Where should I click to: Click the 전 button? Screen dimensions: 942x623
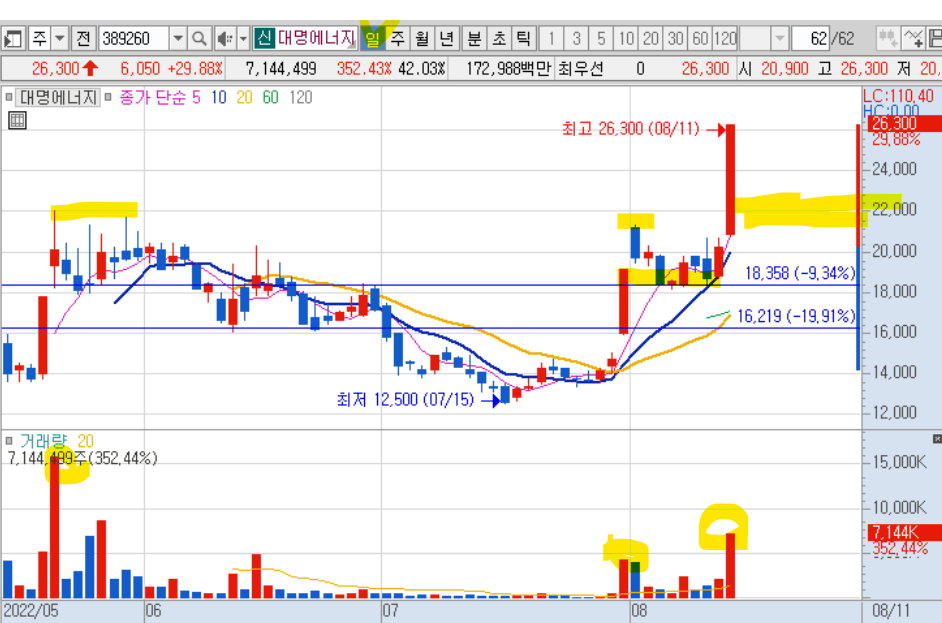(x=84, y=39)
